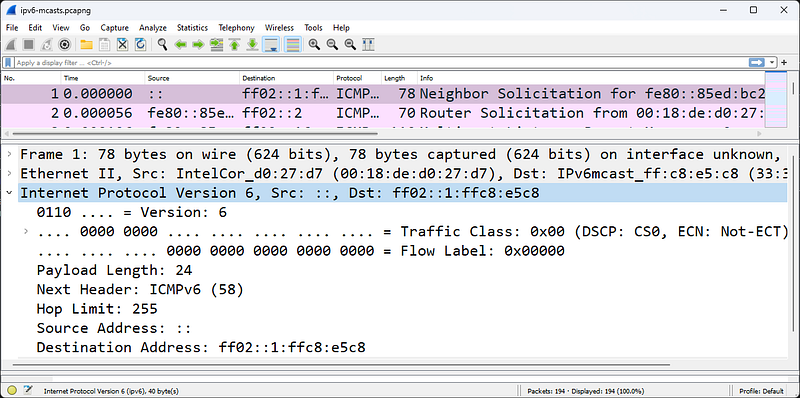800x398 pixels.
Task: Open capture file properties pencil icon
Action: tap(28, 390)
